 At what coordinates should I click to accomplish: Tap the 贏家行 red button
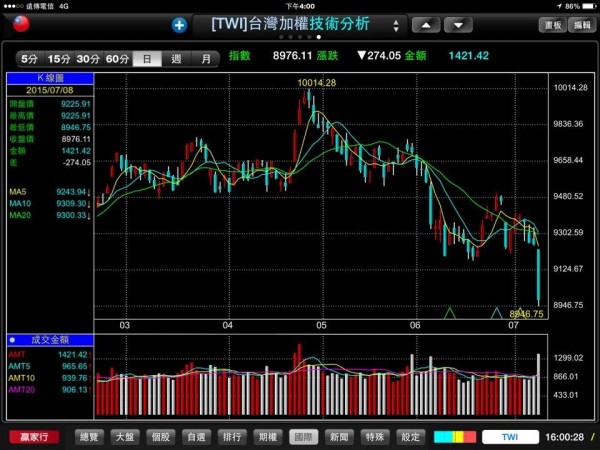point(34,437)
